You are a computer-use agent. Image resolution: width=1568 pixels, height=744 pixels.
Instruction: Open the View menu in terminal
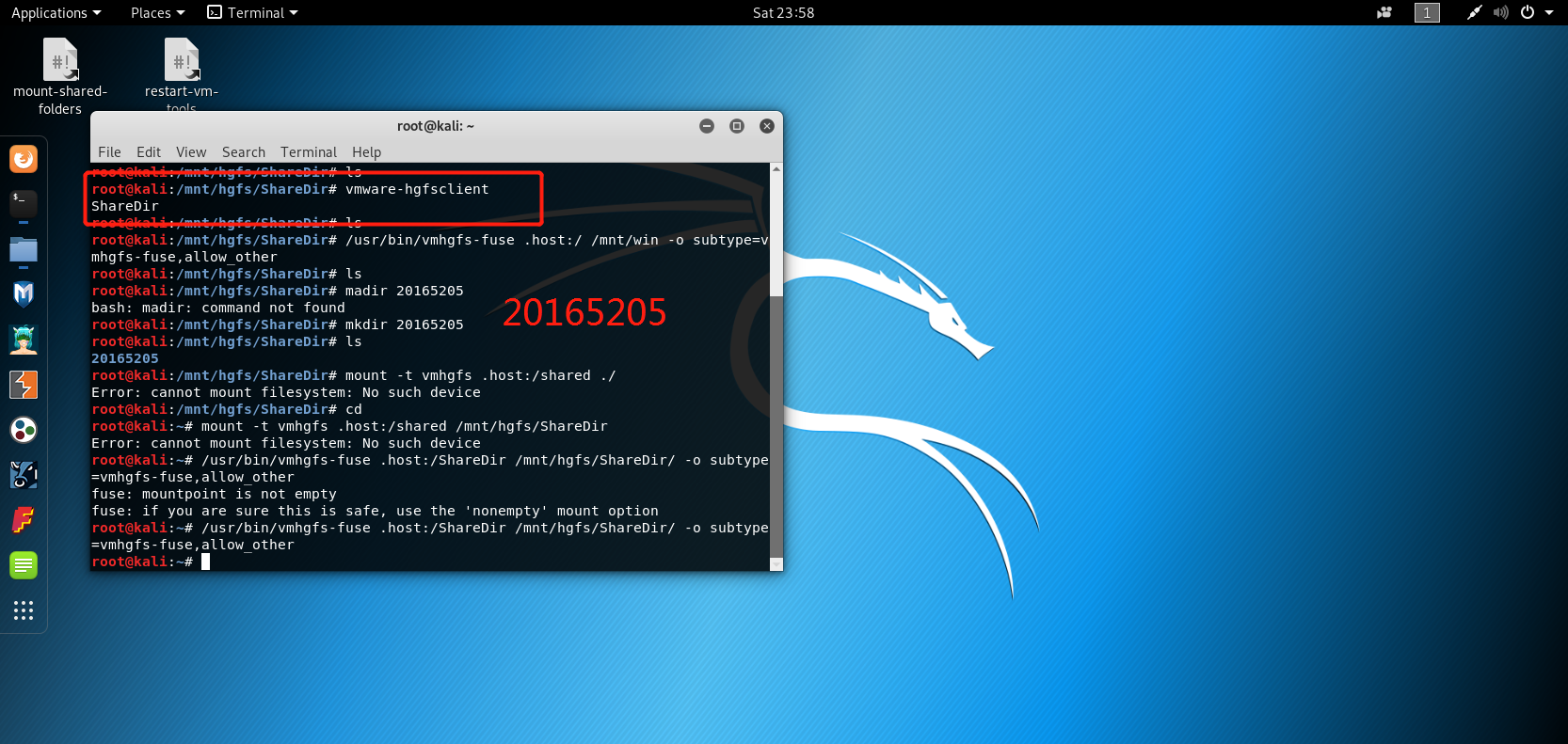pyautogui.click(x=191, y=151)
